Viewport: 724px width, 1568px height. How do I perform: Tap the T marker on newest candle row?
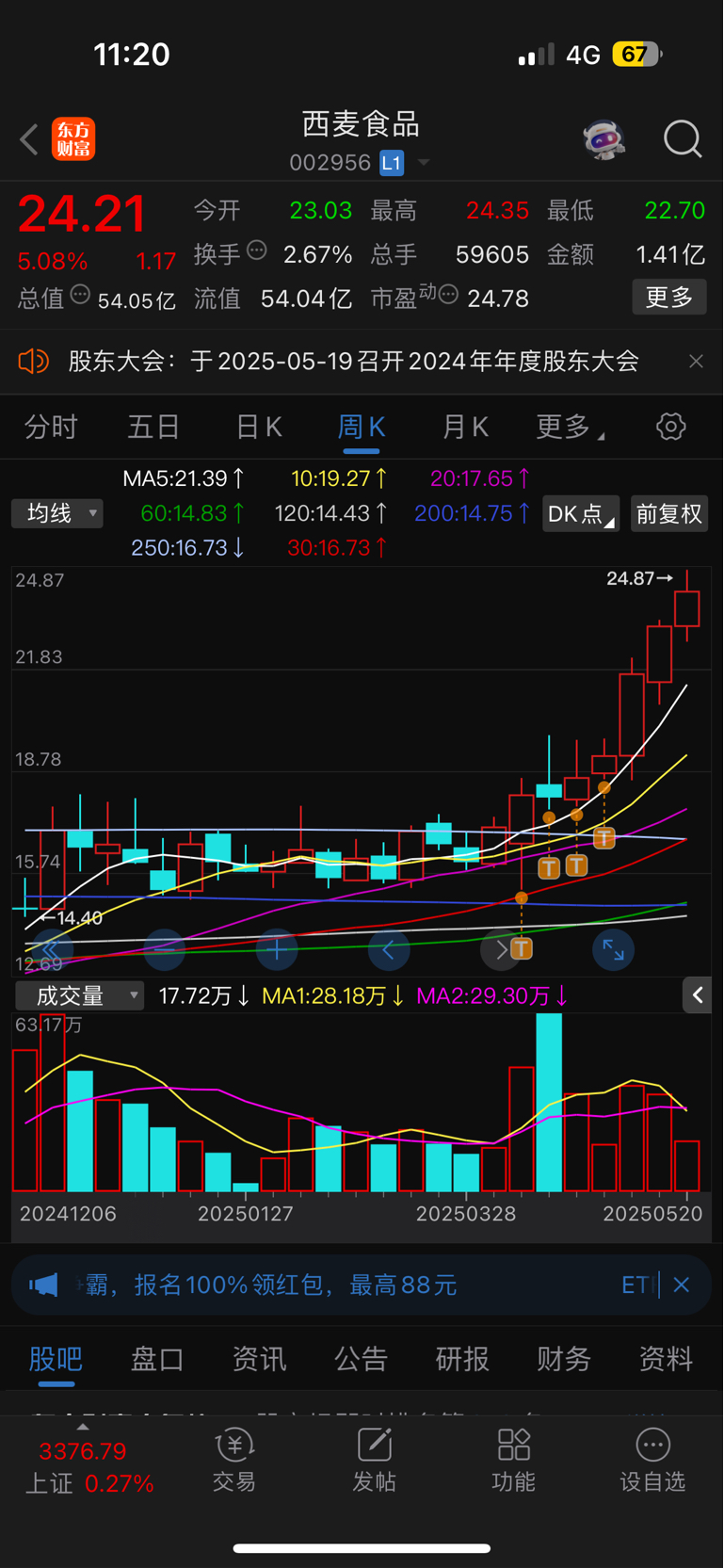[604, 837]
